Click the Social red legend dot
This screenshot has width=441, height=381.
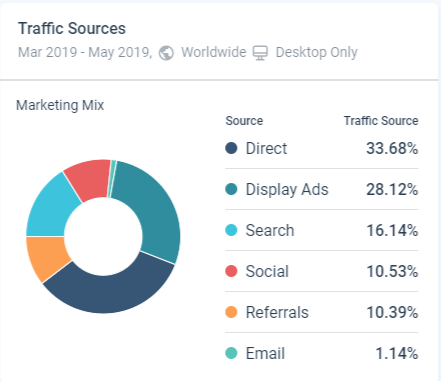pos(231,271)
